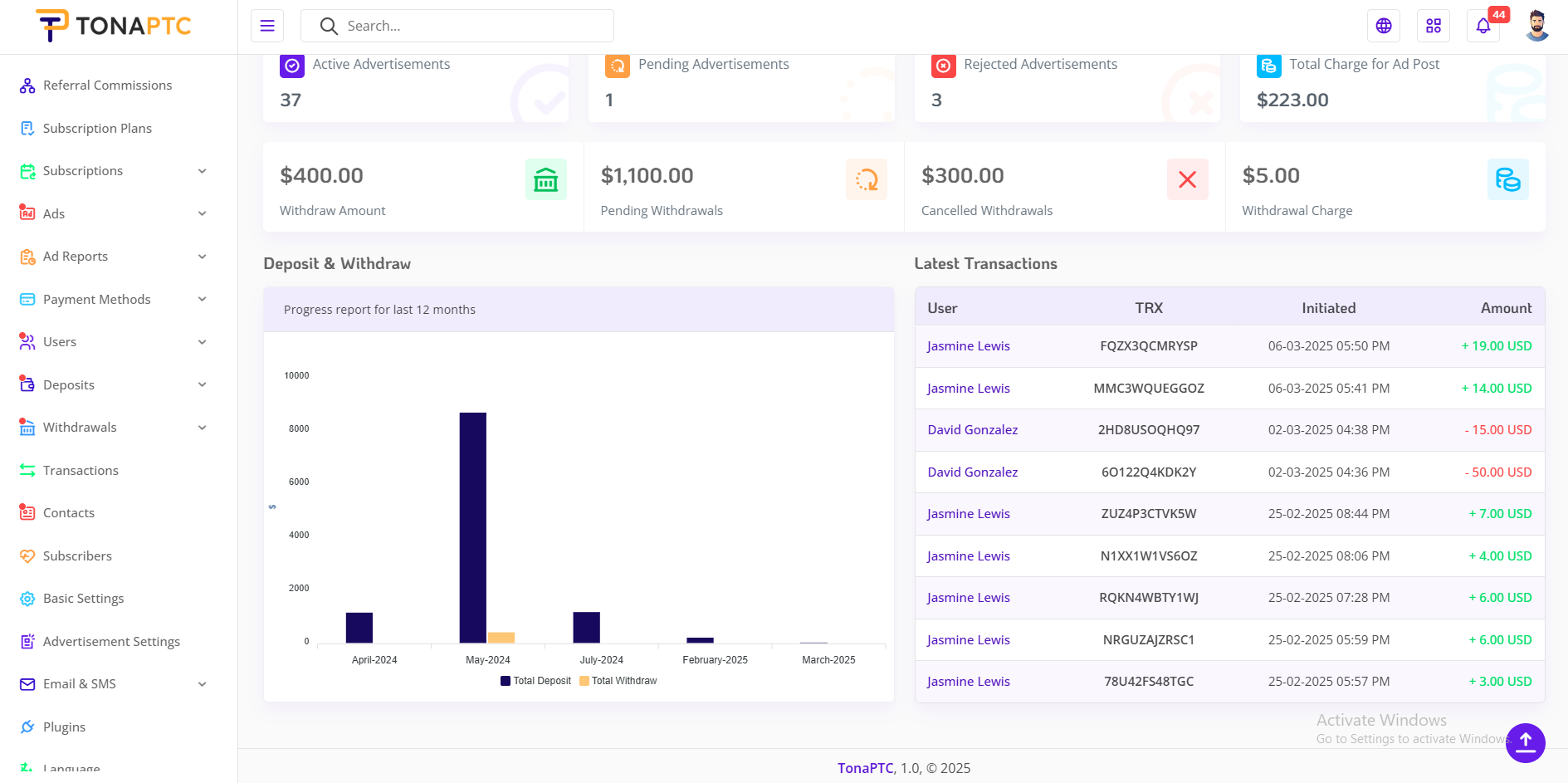Toggle the sidebar hamburger menu
1568x783 pixels.
point(267,26)
